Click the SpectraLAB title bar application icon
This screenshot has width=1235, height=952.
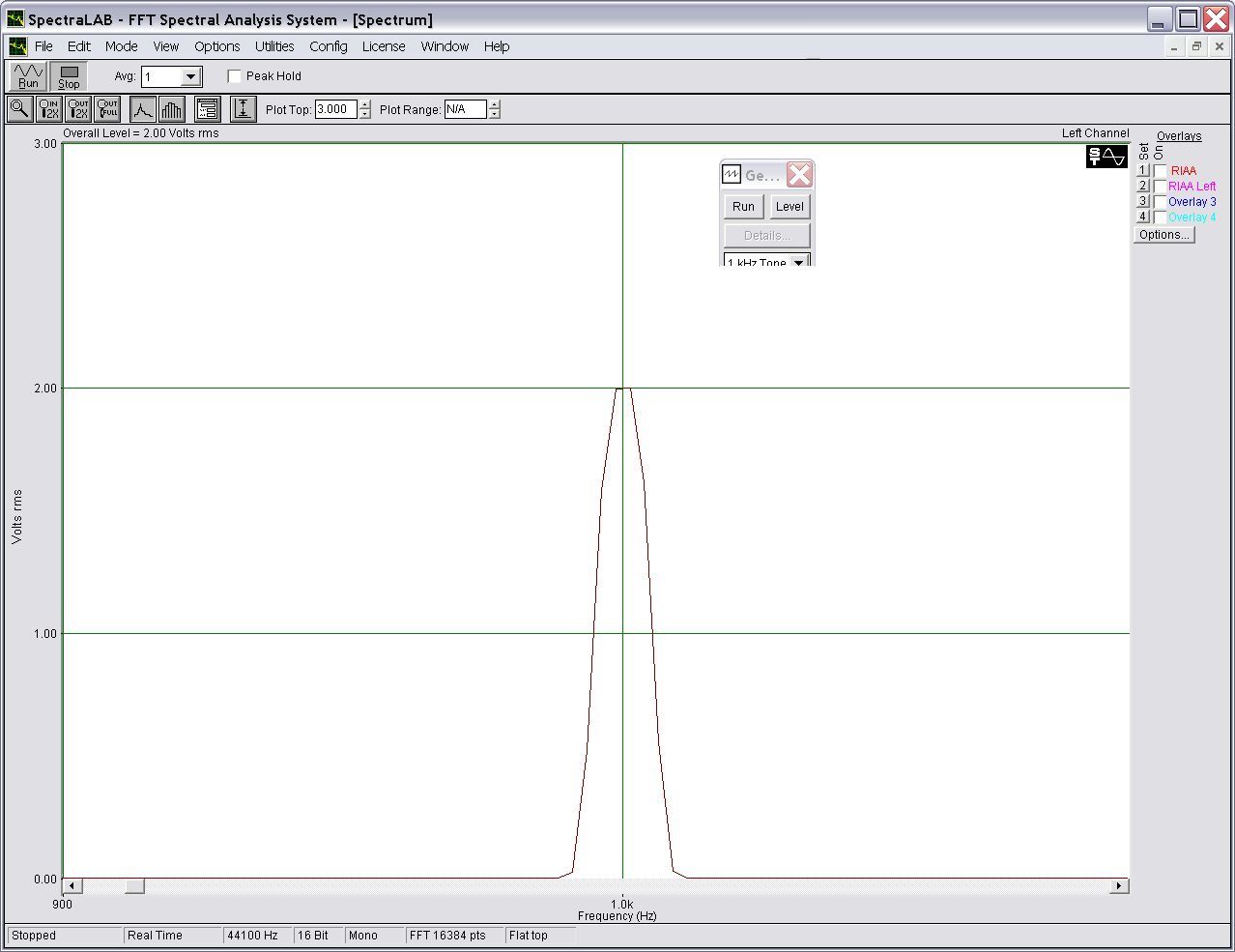[x=15, y=18]
